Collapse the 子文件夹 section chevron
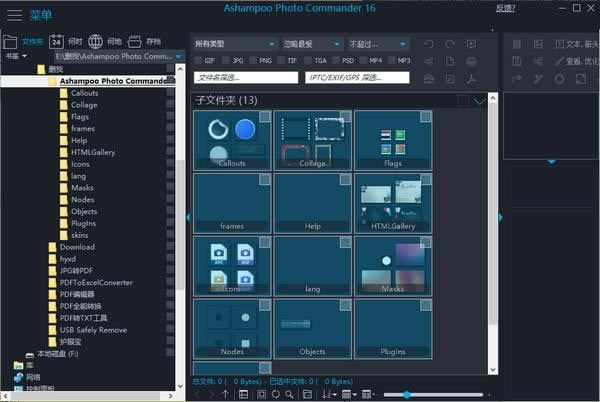600x402 pixels. (479, 101)
